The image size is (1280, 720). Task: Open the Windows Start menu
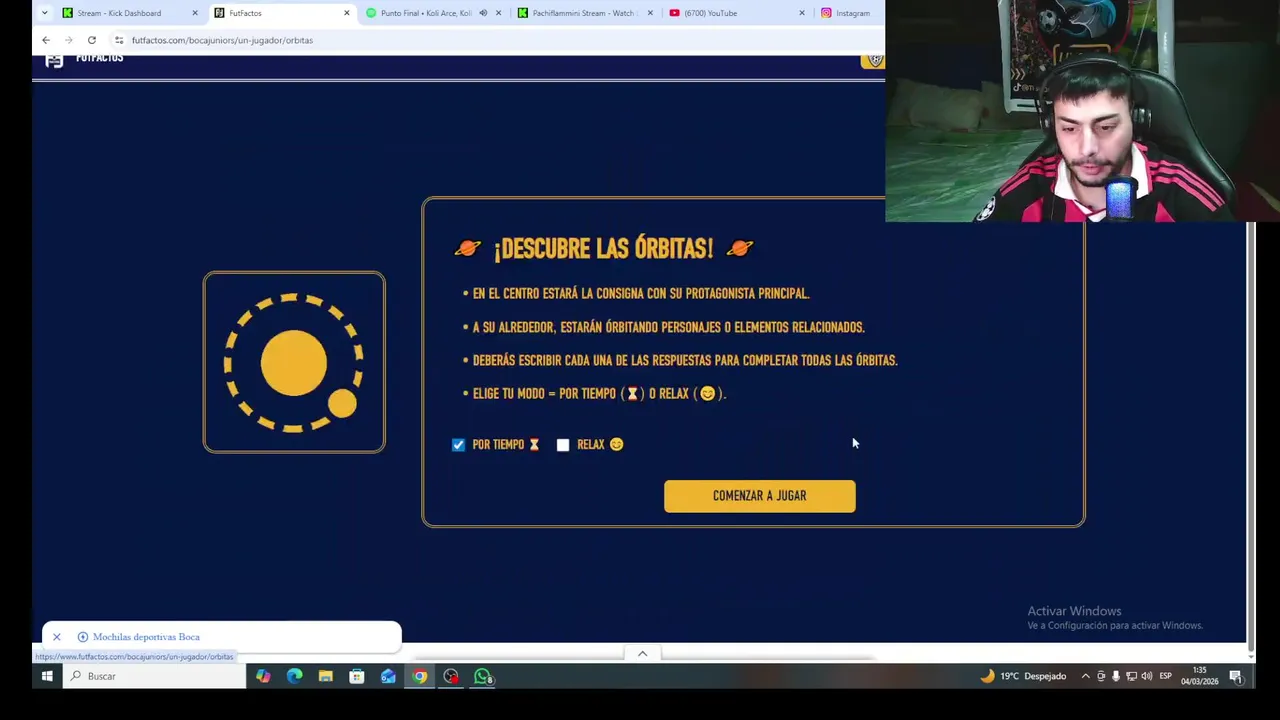47,676
